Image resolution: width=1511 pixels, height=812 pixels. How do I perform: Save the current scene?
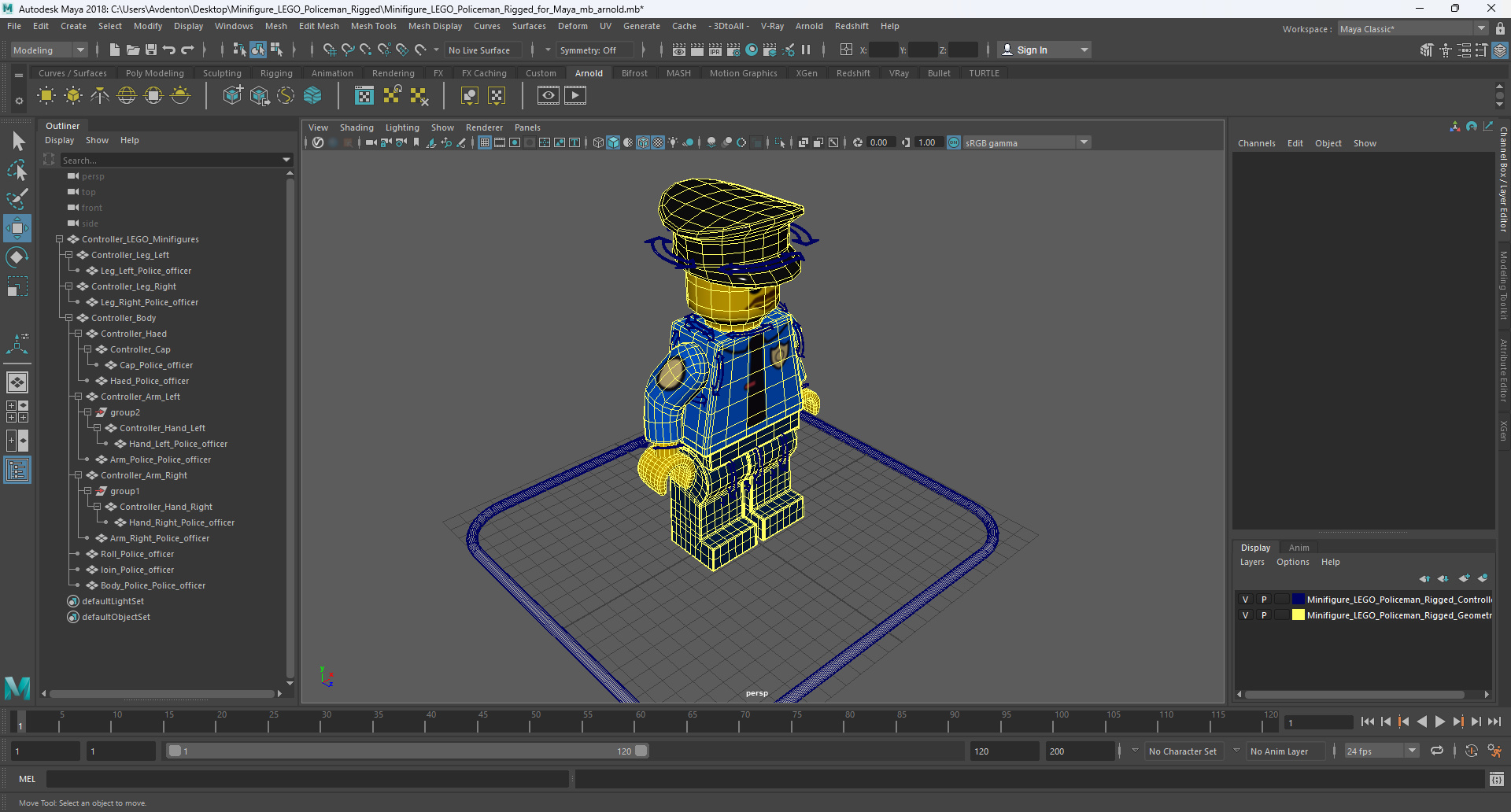click(151, 50)
